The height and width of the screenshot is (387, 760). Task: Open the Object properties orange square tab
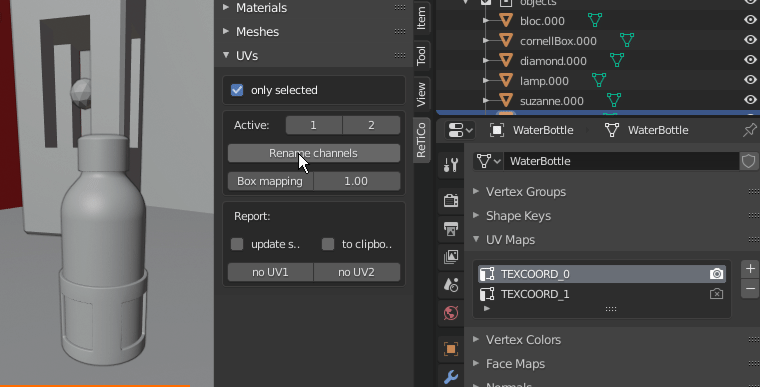click(x=451, y=349)
